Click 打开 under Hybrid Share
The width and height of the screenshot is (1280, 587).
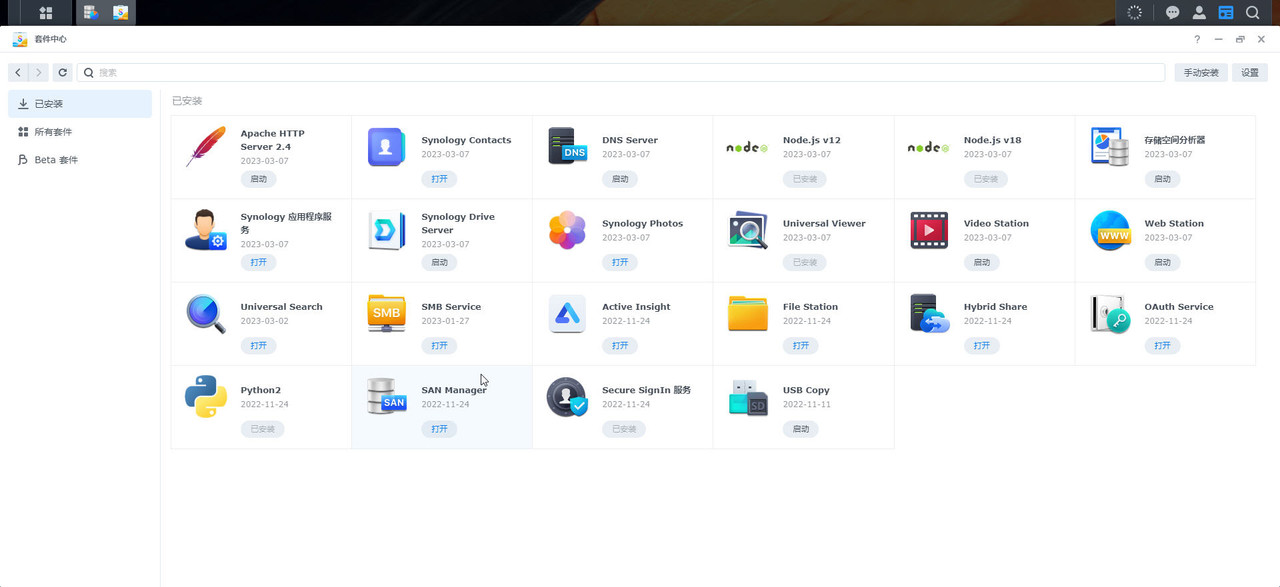pyautogui.click(x=981, y=345)
